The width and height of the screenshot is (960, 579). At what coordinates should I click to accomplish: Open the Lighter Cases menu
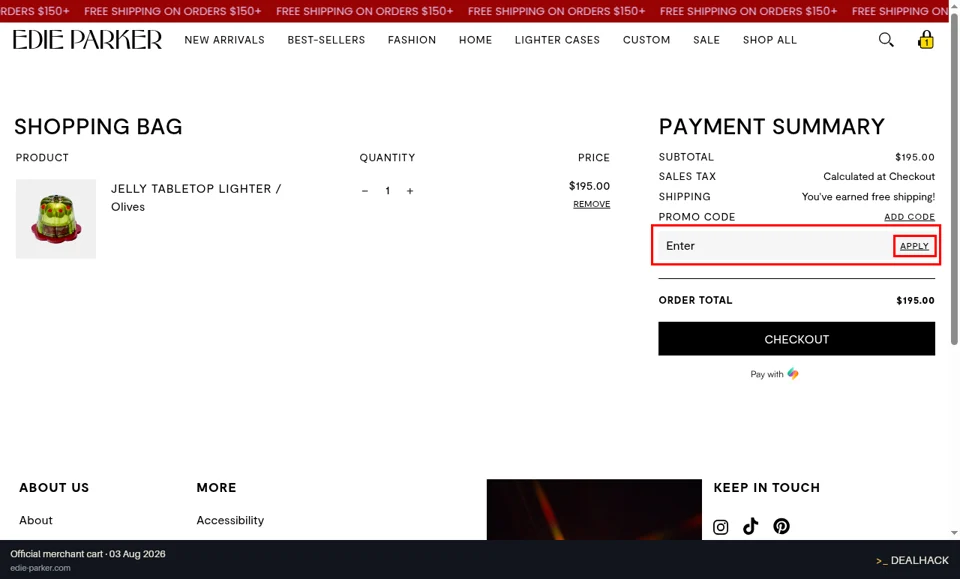point(557,40)
